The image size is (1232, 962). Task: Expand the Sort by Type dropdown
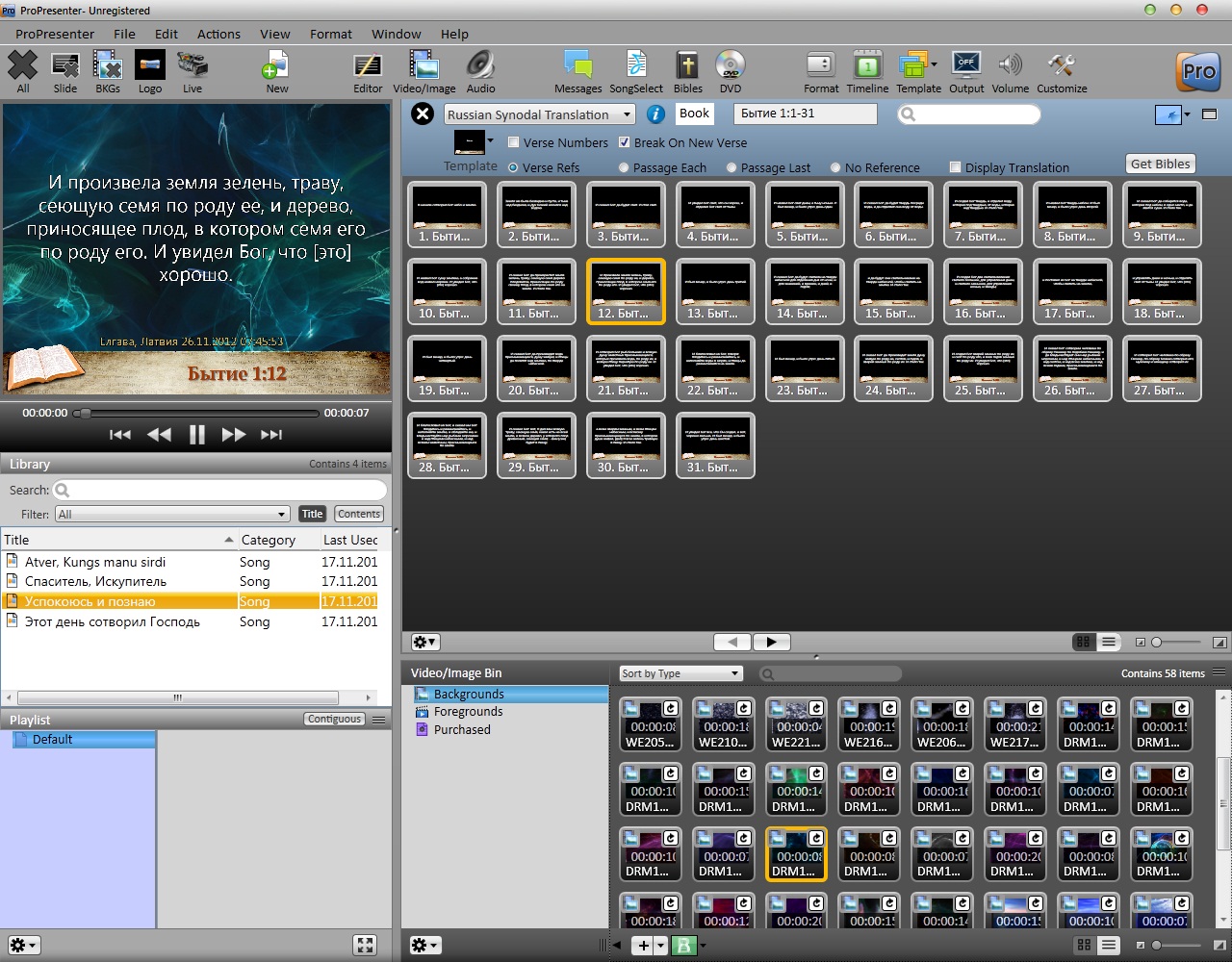[x=680, y=673]
